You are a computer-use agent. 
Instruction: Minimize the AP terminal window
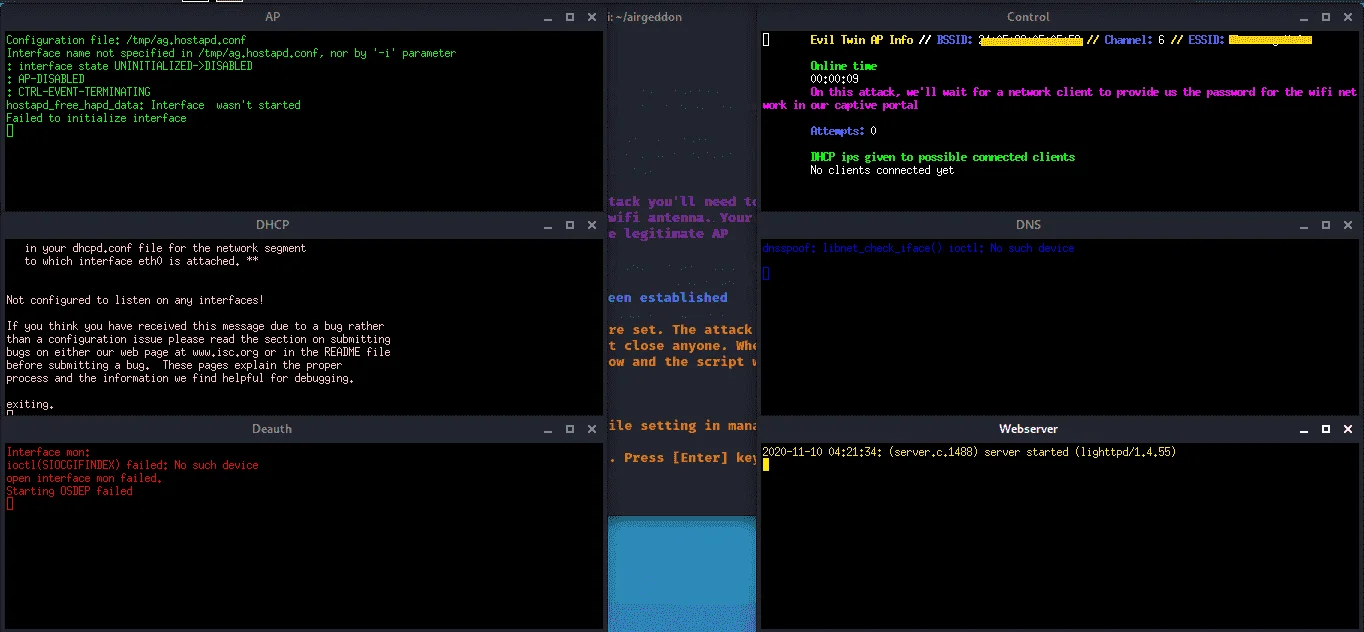[x=550, y=18]
